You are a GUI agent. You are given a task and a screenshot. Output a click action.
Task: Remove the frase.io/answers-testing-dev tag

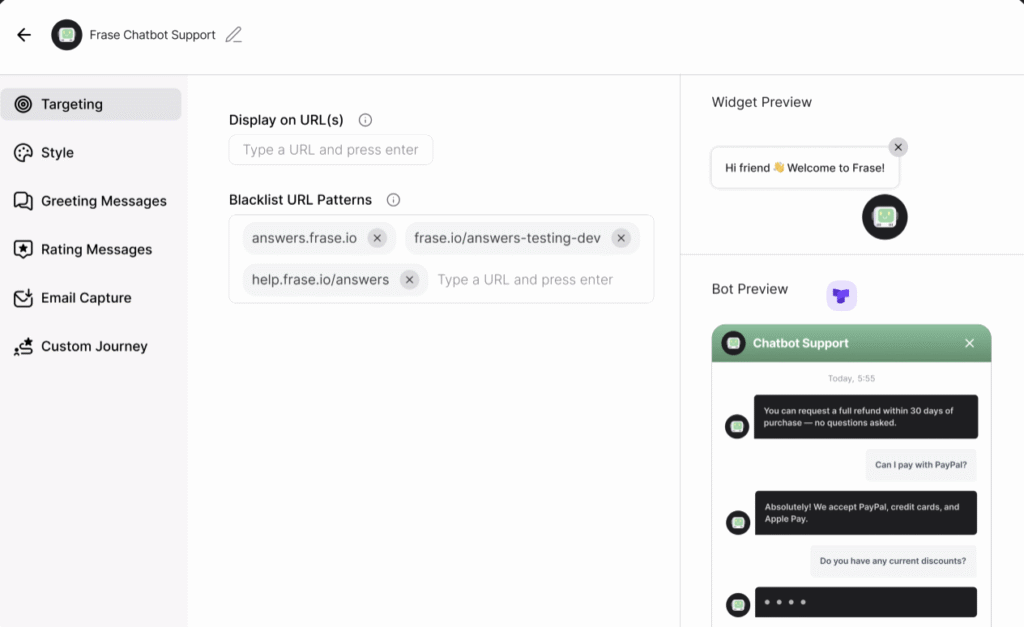[621, 238]
